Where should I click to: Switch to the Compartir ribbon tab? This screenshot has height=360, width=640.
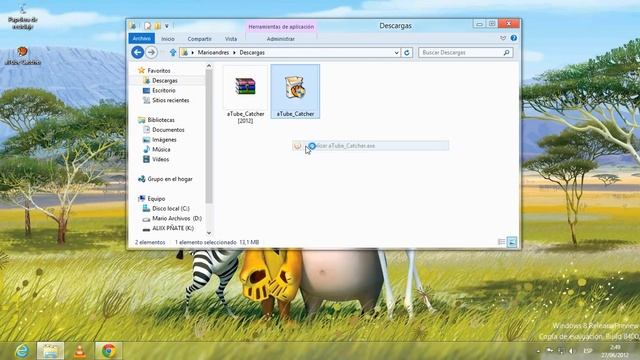199,39
